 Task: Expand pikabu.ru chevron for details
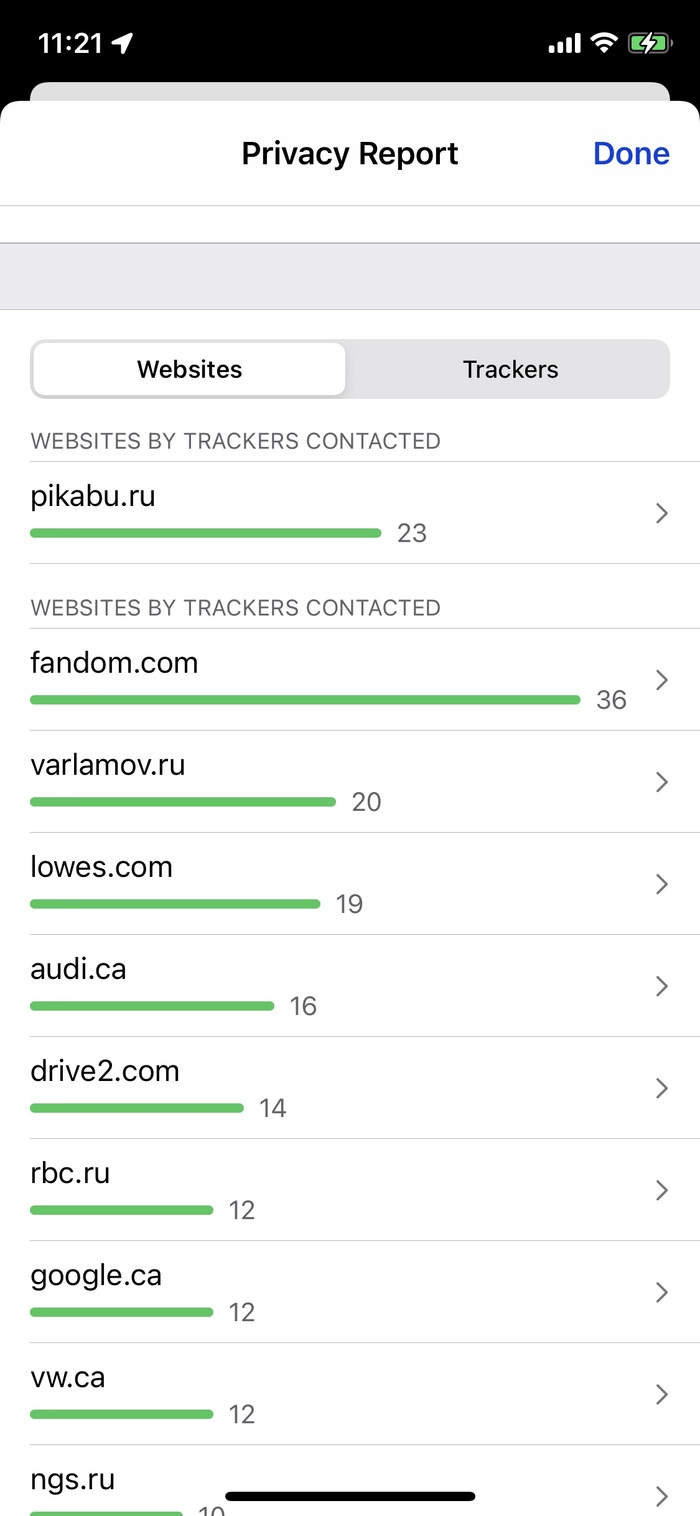click(x=661, y=514)
